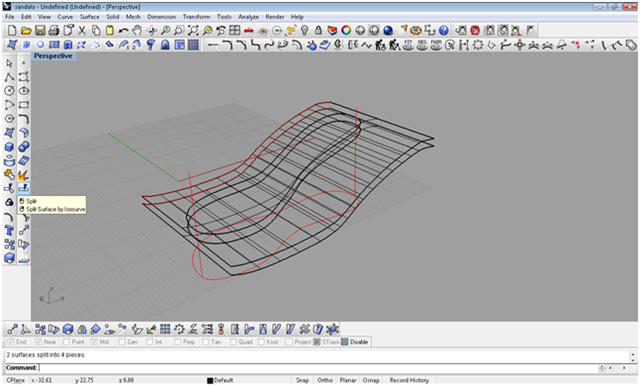Open the Render menu

pos(275,17)
